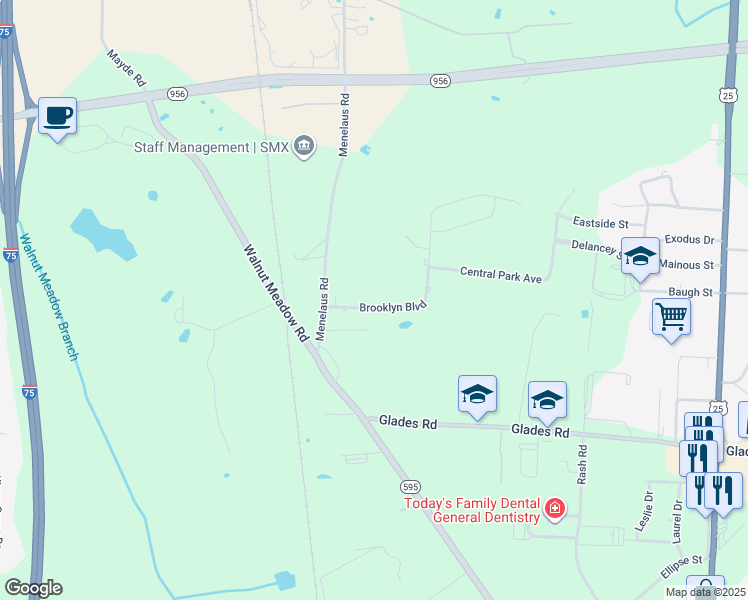Select the Staff Management SMX marker icon
The height and width of the screenshot is (600, 748).
[304, 145]
